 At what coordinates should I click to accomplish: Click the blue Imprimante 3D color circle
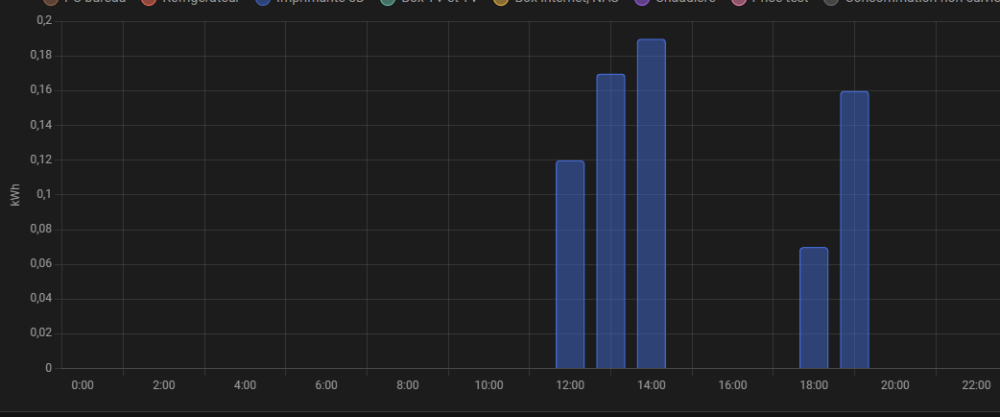[x=263, y=1]
